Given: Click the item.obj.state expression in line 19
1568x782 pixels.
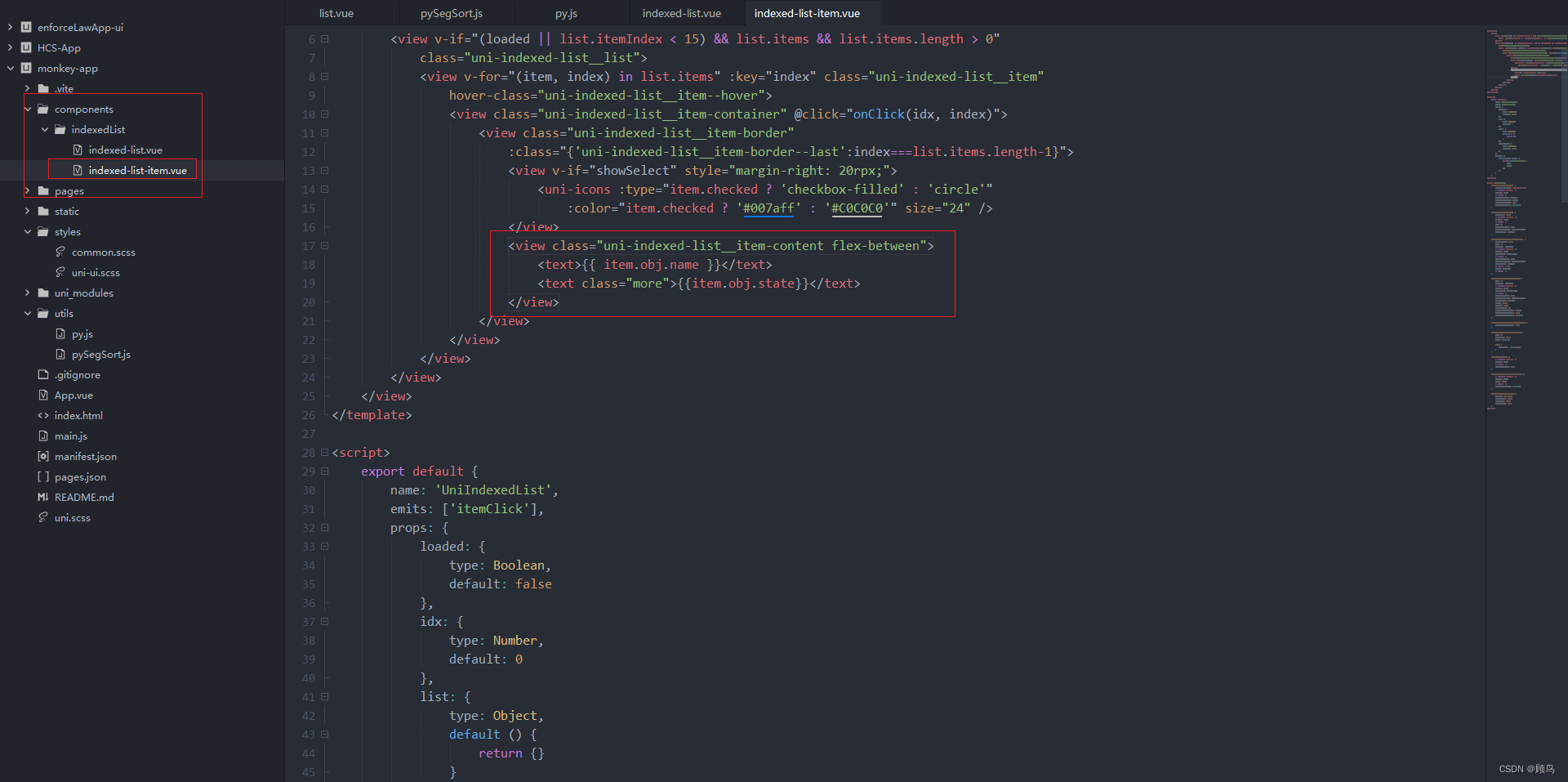Looking at the screenshot, I should (743, 284).
